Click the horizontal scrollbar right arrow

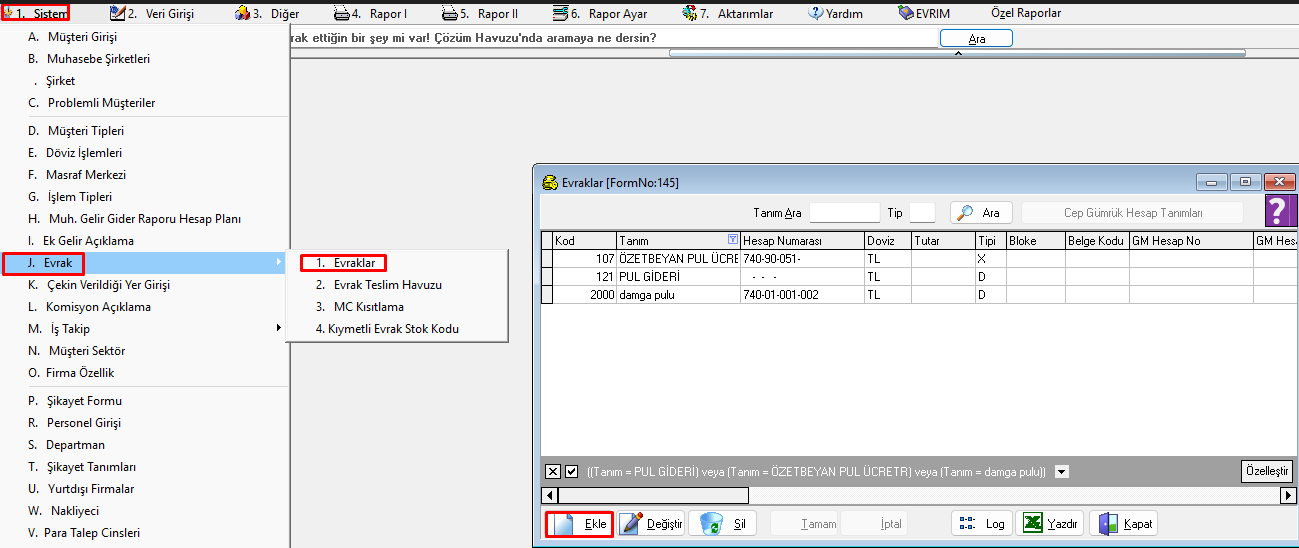pyautogui.click(x=1290, y=496)
